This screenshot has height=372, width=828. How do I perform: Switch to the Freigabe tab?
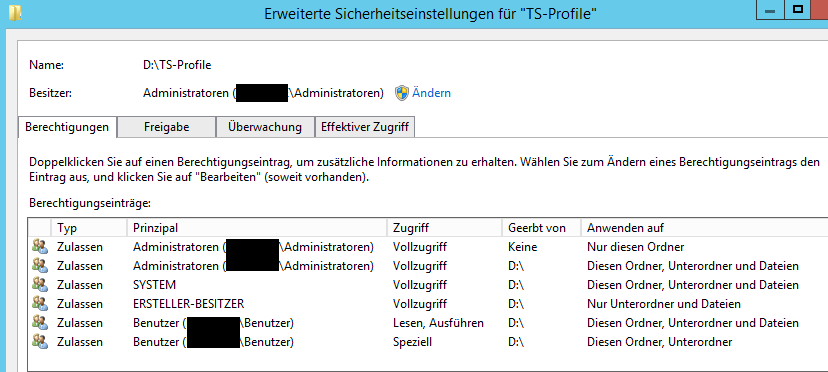[166, 127]
